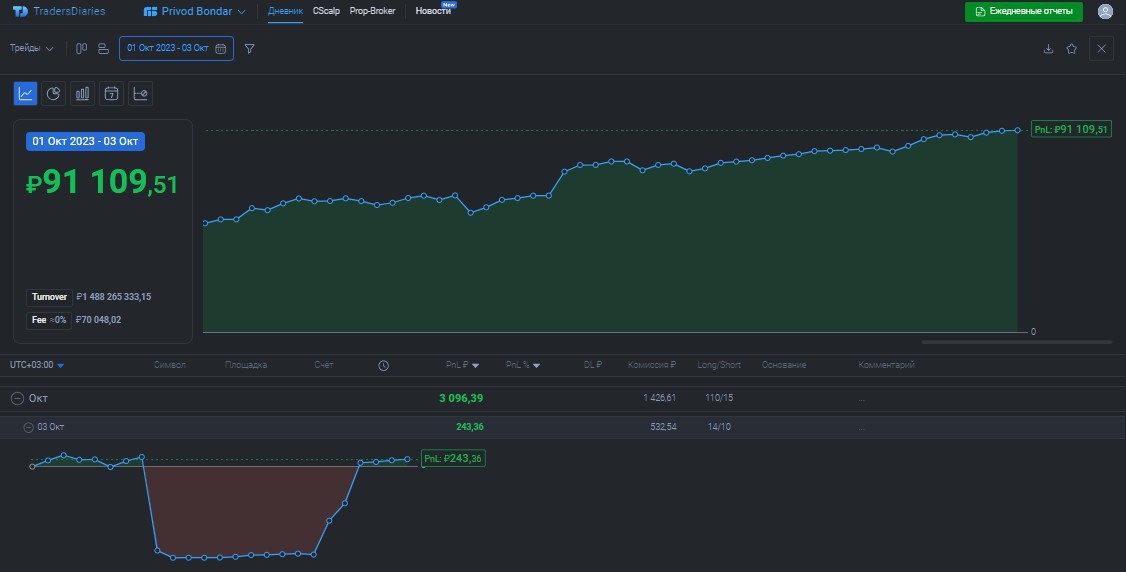Click the Turnover label
The height and width of the screenshot is (572, 1126).
tap(49, 297)
